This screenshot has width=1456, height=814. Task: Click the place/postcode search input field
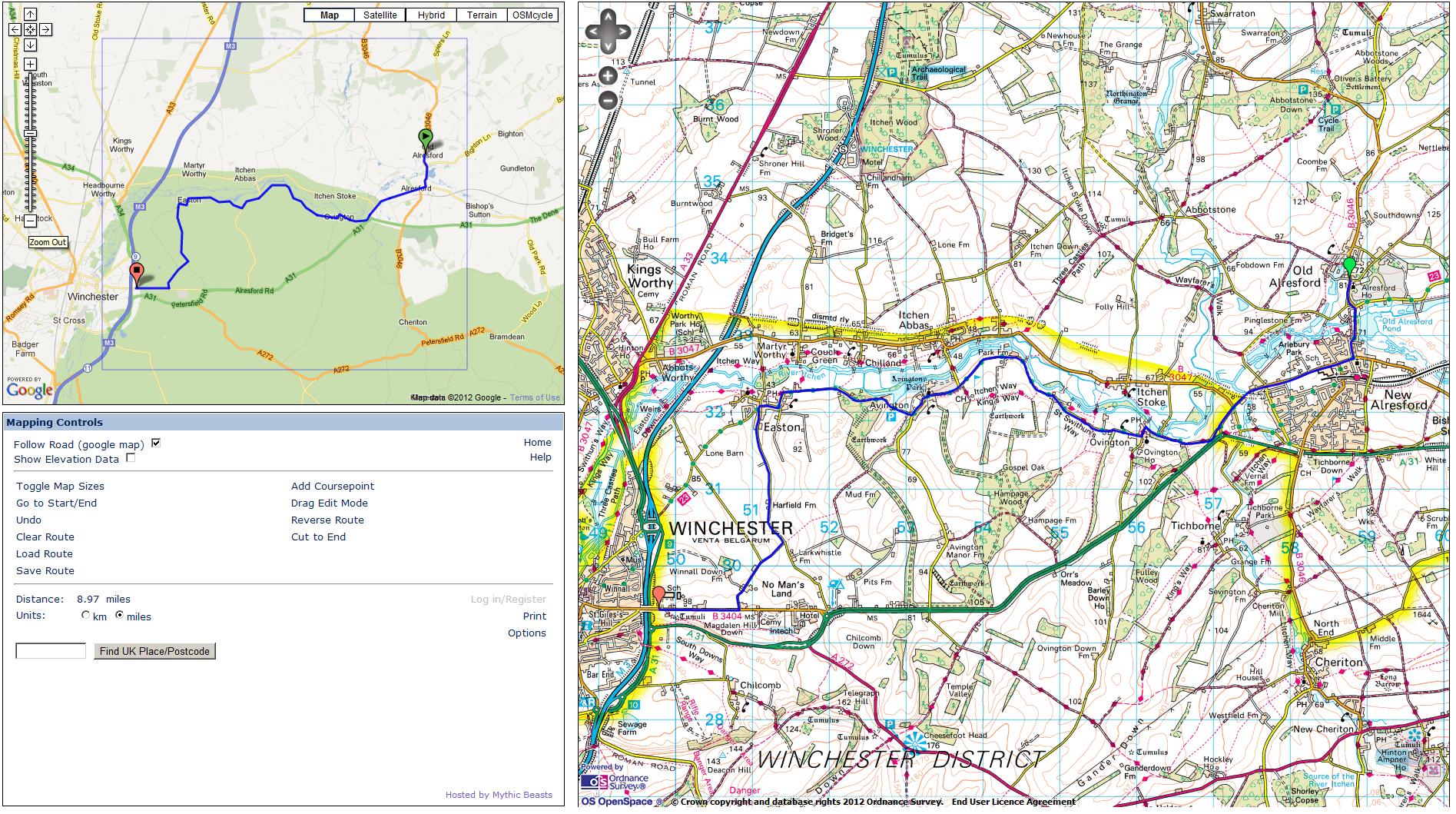[x=51, y=651]
